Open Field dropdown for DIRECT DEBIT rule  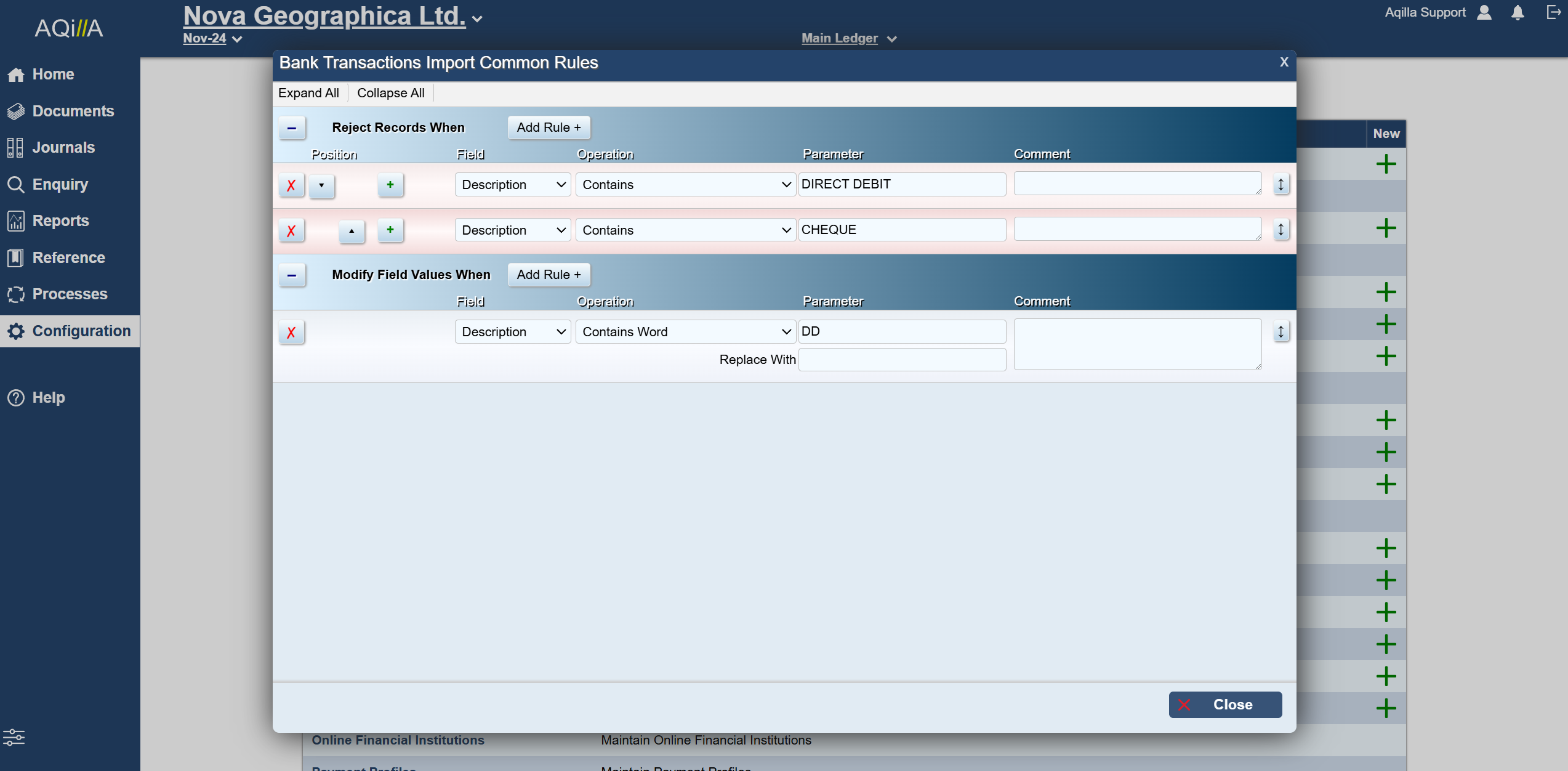coord(513,185)
